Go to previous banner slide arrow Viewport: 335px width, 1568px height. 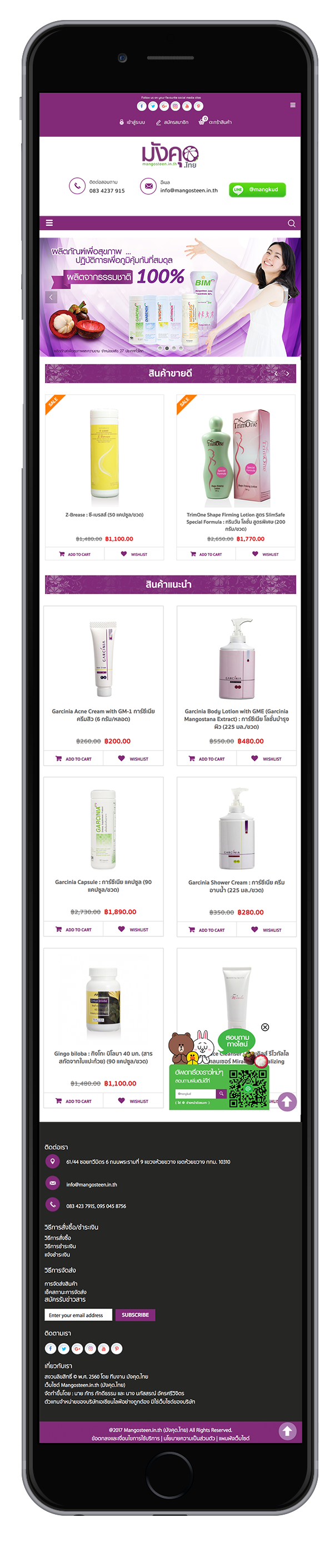pyautogui.click(x=51, y=297)
